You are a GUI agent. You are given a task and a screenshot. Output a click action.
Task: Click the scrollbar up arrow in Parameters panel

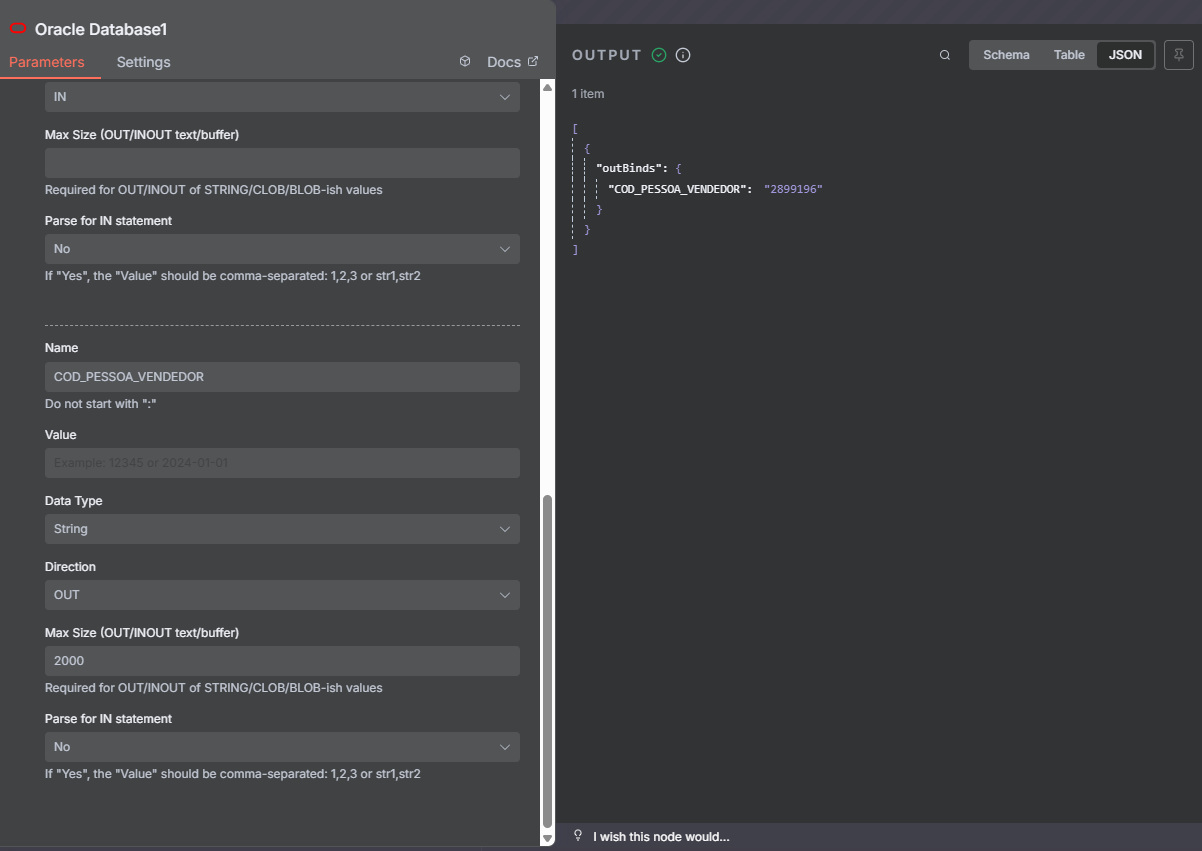pos(547,87)
